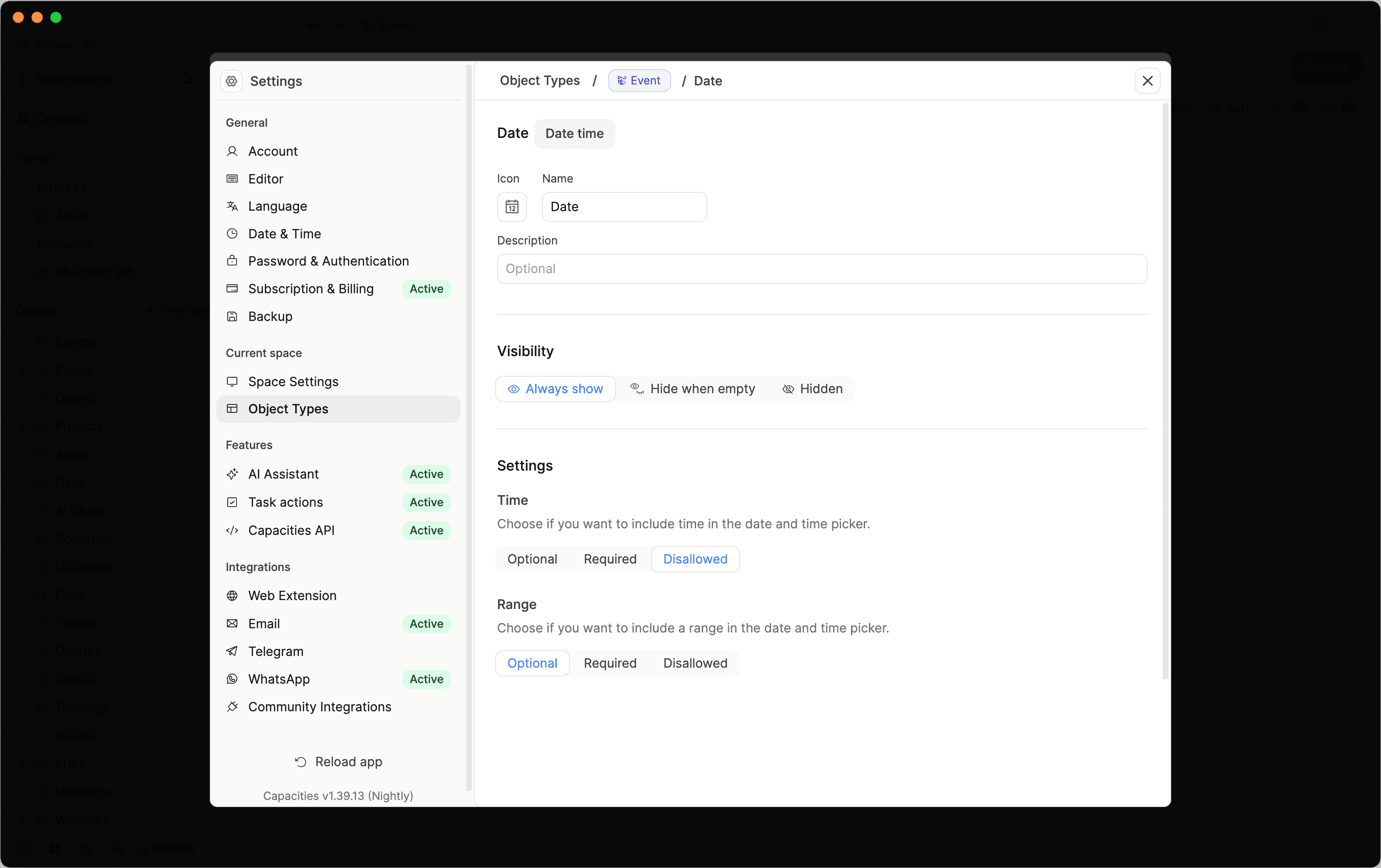Open Notes space switcher dropdown

(55, 45)
